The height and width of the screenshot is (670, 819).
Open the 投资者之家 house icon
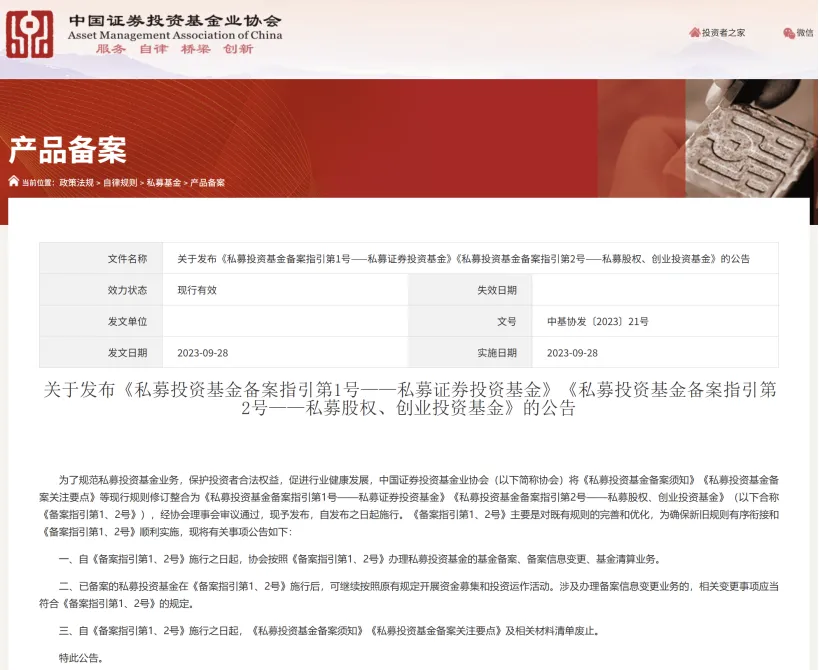pos(694,32)
